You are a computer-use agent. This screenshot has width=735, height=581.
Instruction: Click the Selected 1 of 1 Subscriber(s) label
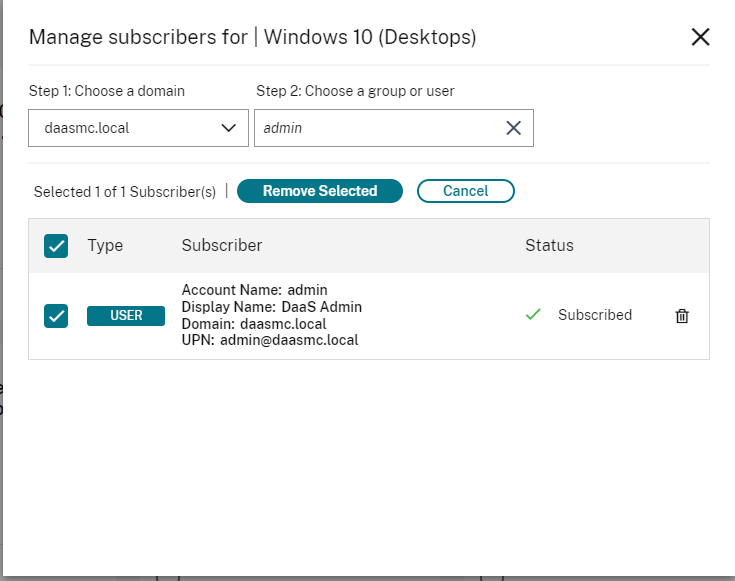(x=125, y=192)
